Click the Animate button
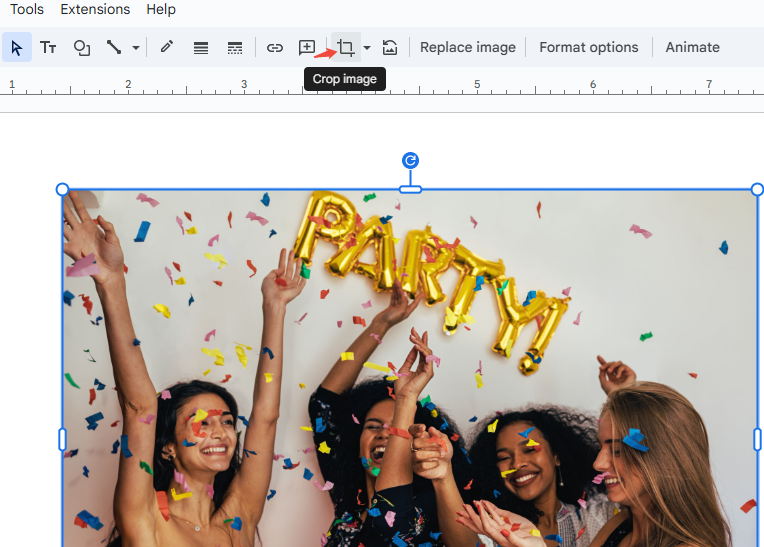 point(692,47)
